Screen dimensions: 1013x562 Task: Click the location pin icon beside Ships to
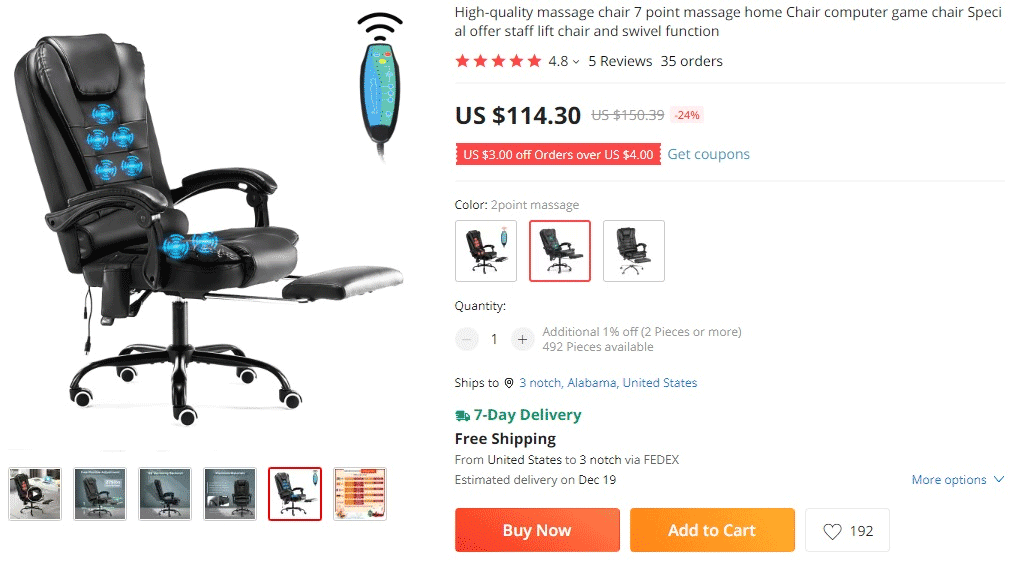(509, 383)
